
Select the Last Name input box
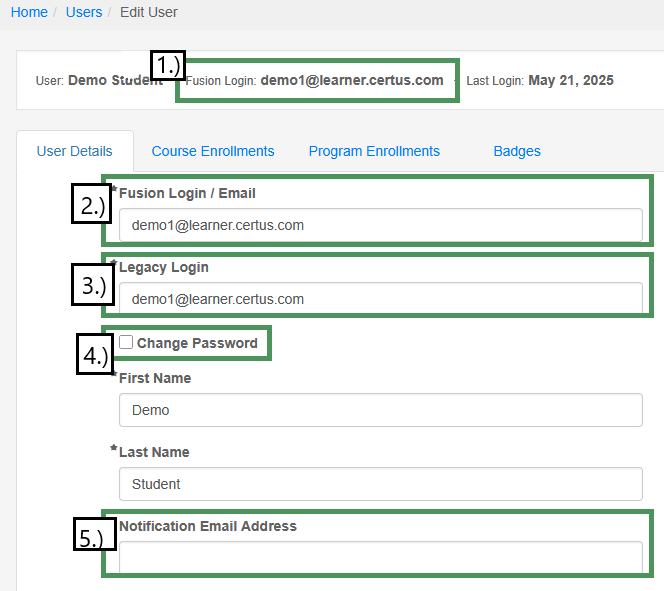(380, 484)
